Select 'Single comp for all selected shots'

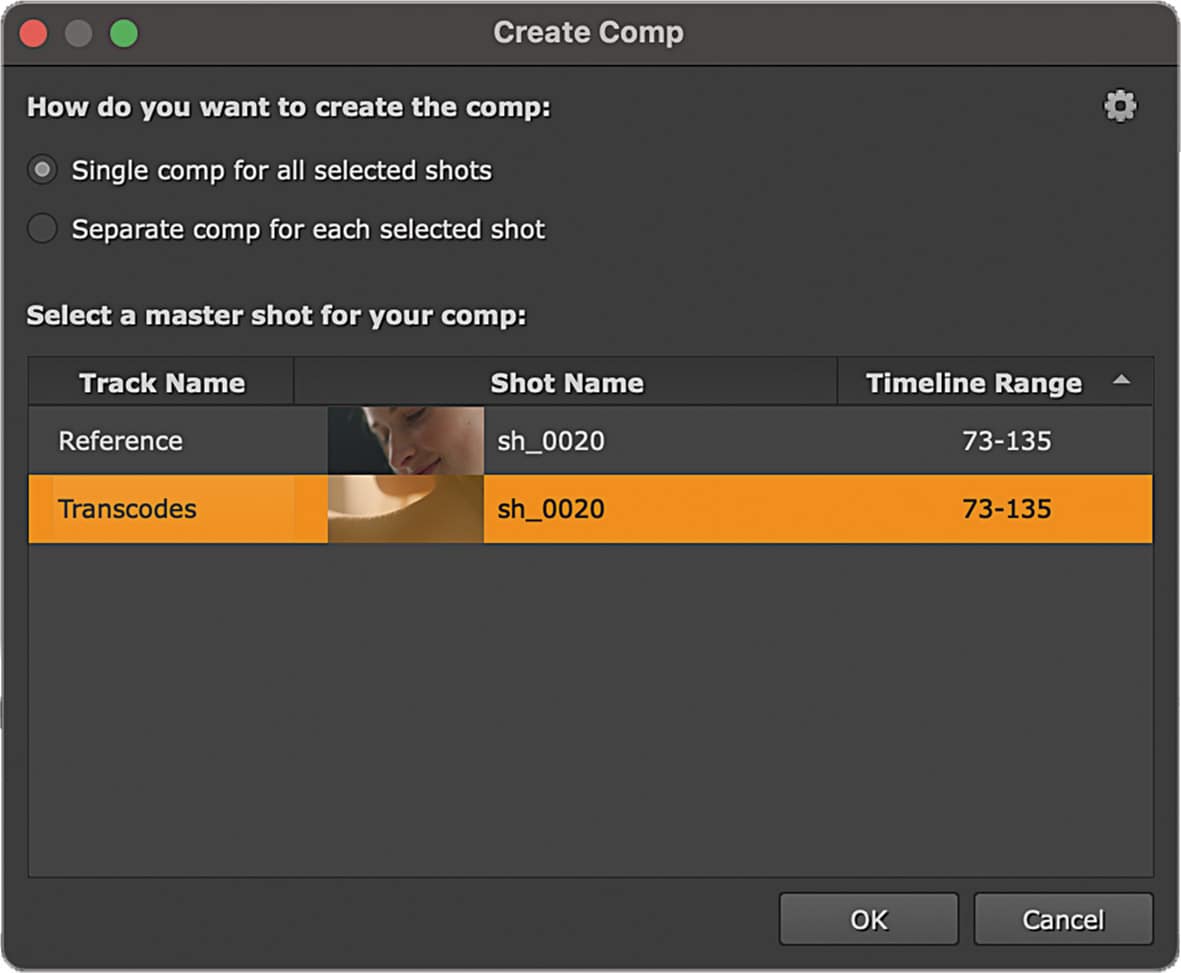(x=42, y=170)
